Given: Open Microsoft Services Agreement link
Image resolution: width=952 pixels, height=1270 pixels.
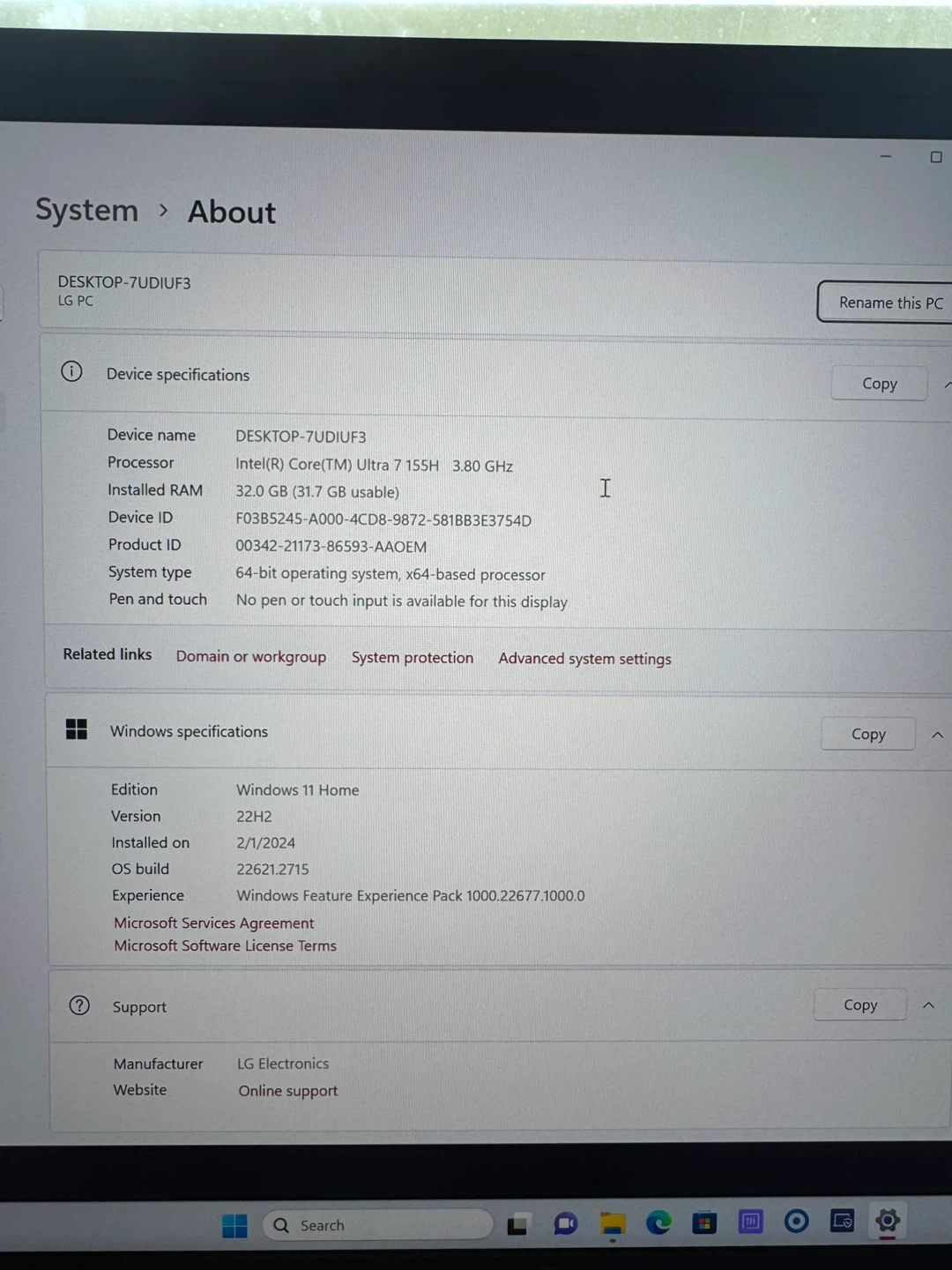Looking at the screenshot, I should coord(214,923).
